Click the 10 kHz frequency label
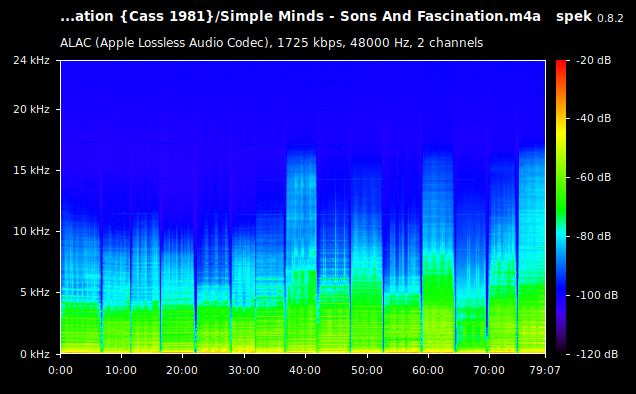 coord(31,231)
